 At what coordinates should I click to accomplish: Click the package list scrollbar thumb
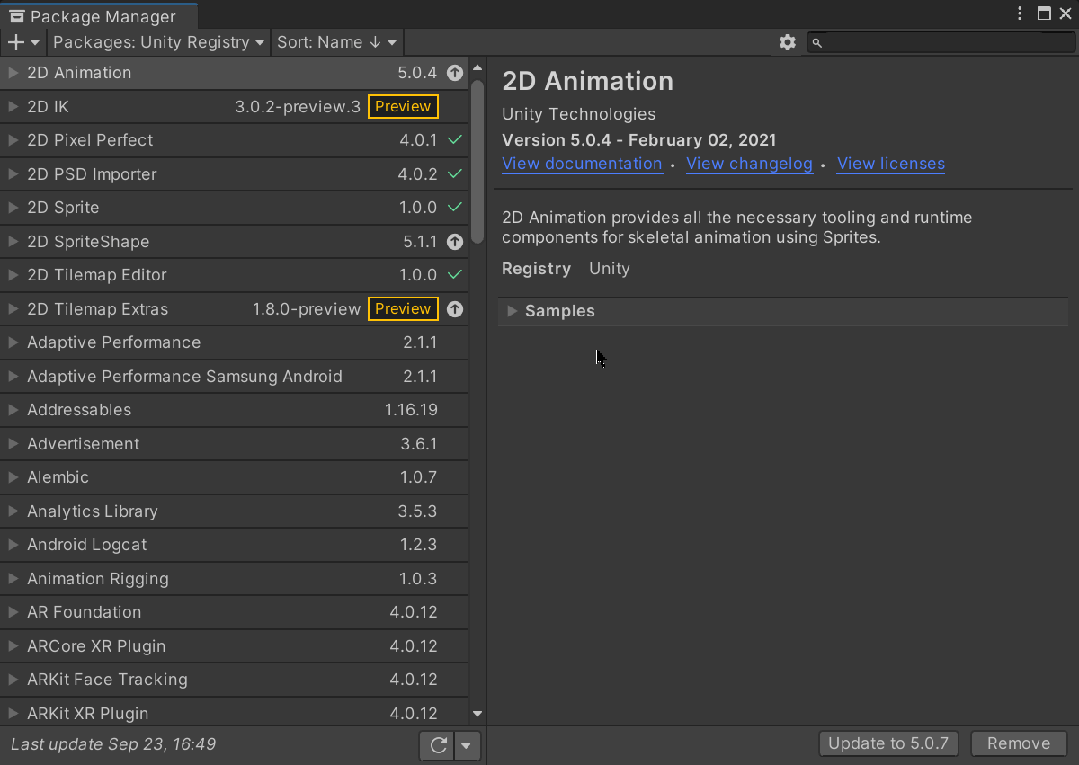(x=478, y=162)
